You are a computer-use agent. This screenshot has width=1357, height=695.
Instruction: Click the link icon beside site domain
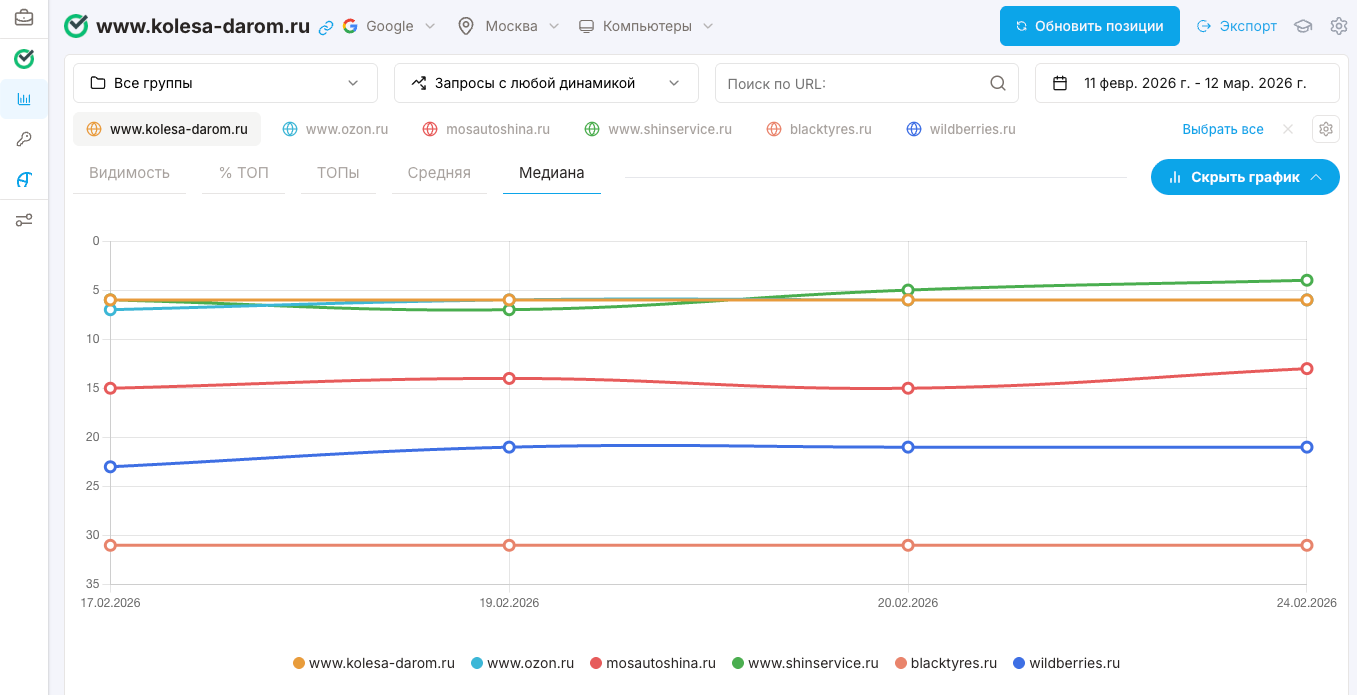(x=326, y=27)
